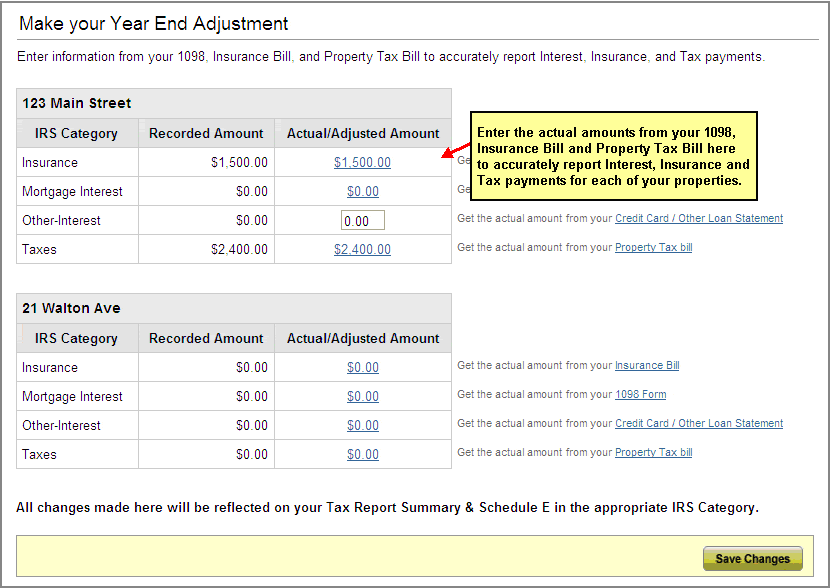Click the 21 Walton Ave Mortgage Interest amount

(x=362, y=396)
